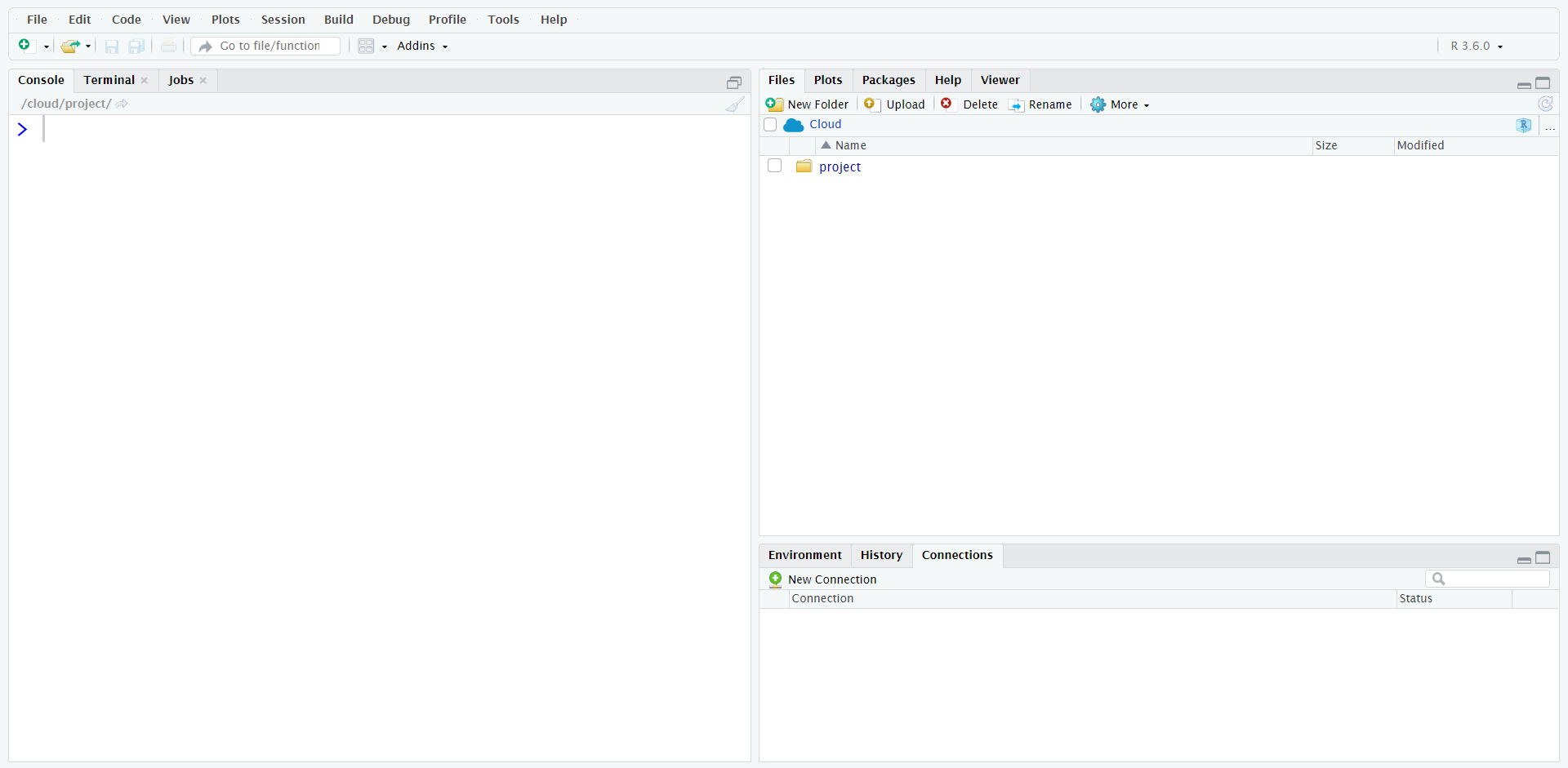Image resolution: width=1568 pixels, height=768 pixels.
Task: Select the project folder checkbox
Action: (773, 165)
